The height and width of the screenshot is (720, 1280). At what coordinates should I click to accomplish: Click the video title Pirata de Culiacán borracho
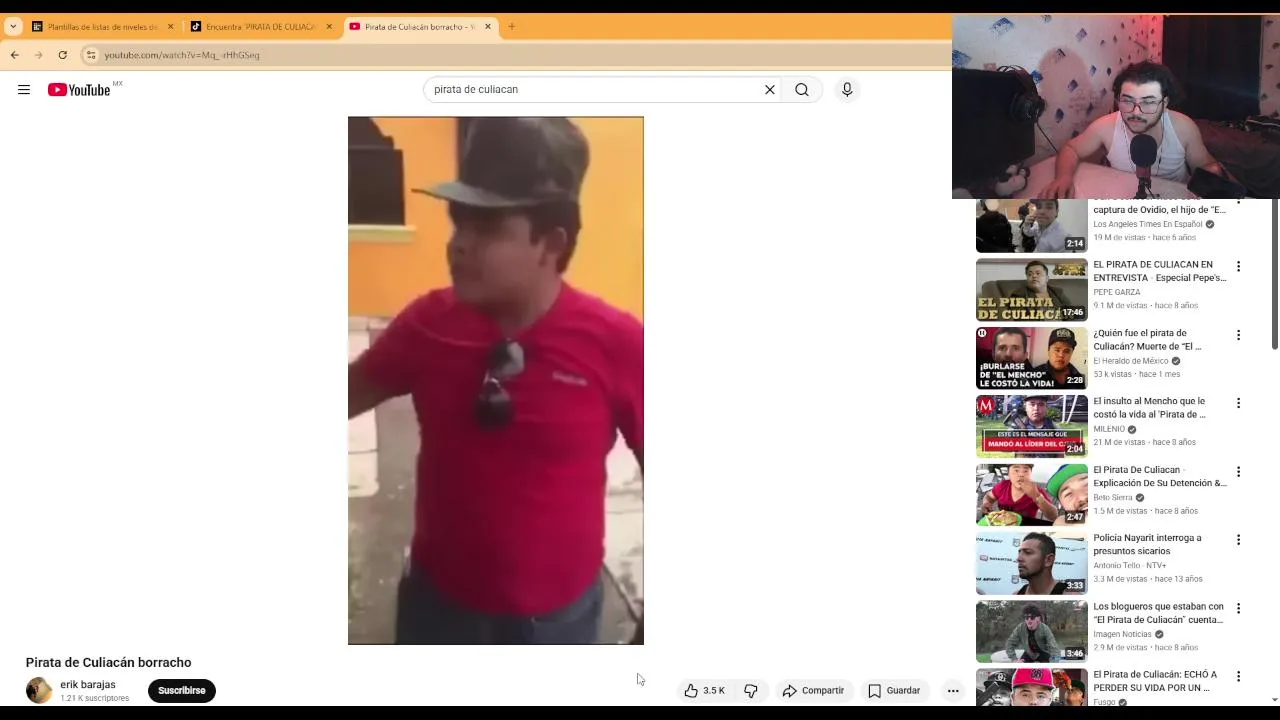108,663
